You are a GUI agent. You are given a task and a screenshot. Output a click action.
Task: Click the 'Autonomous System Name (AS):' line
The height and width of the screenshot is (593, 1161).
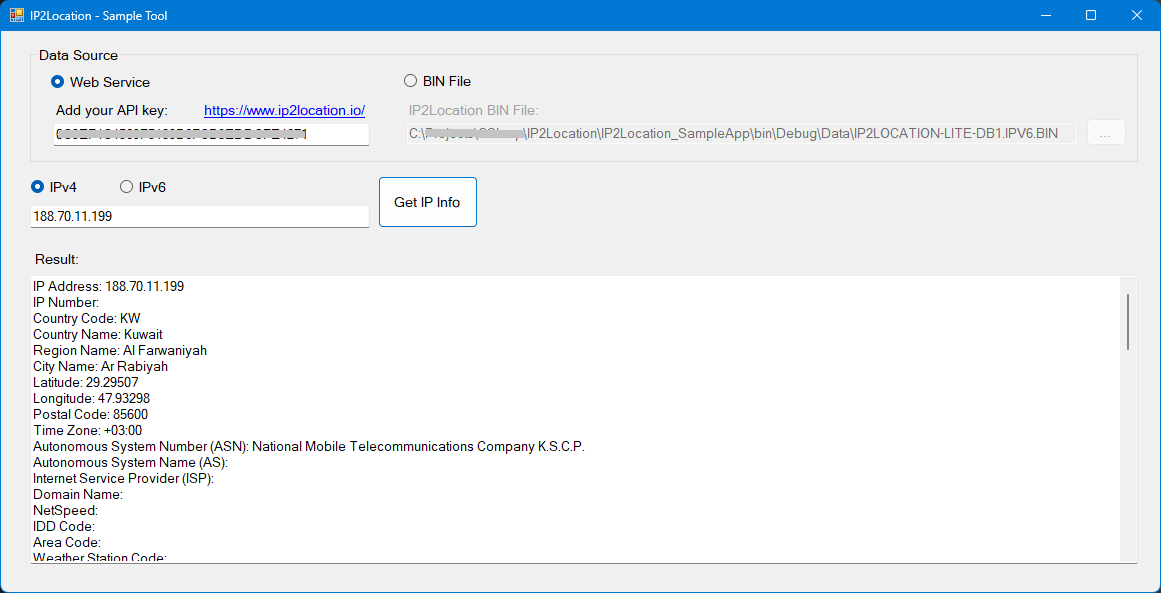tap(130, 463)
